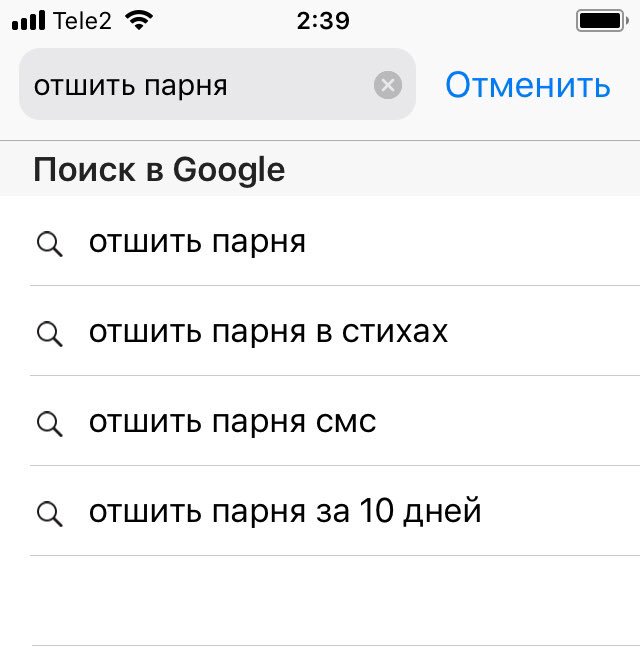
Task: Tap the magnifier icon beside "отшить парня" suggestion
Action: pos(50,244)
